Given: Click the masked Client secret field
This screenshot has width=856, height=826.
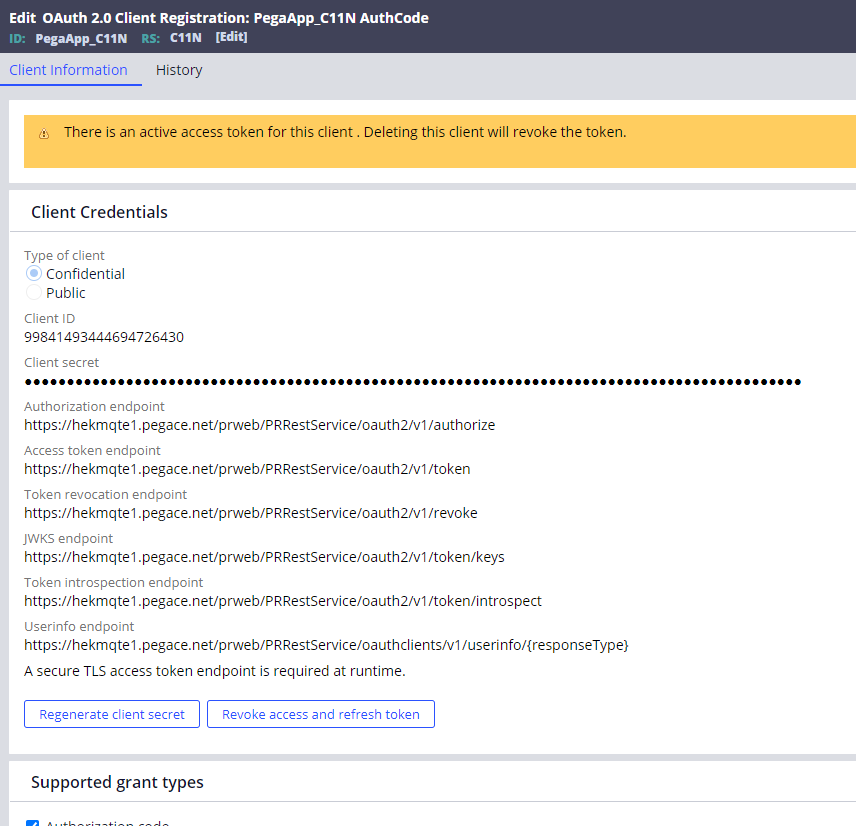Looking at the screenshot, I should pos(412,381).
